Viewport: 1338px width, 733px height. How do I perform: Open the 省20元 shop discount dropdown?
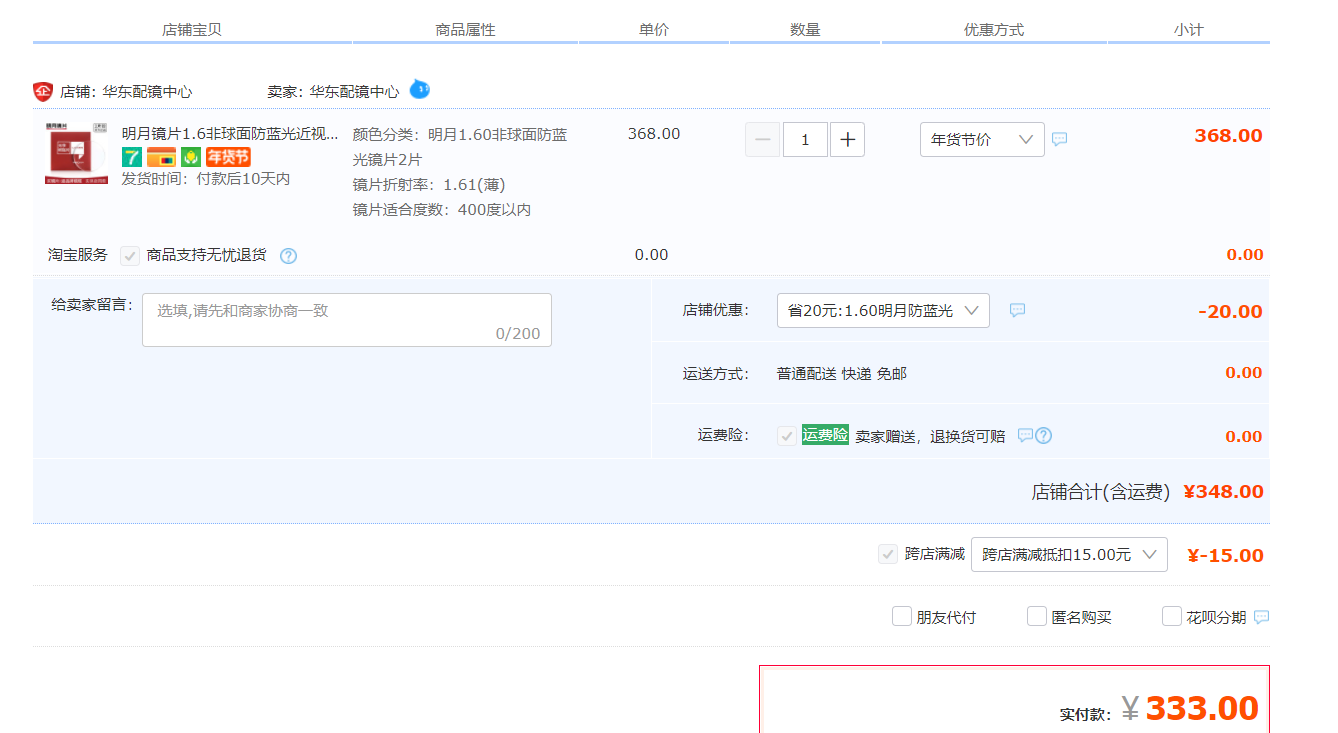pyautogui.click(x=883, y=311)
